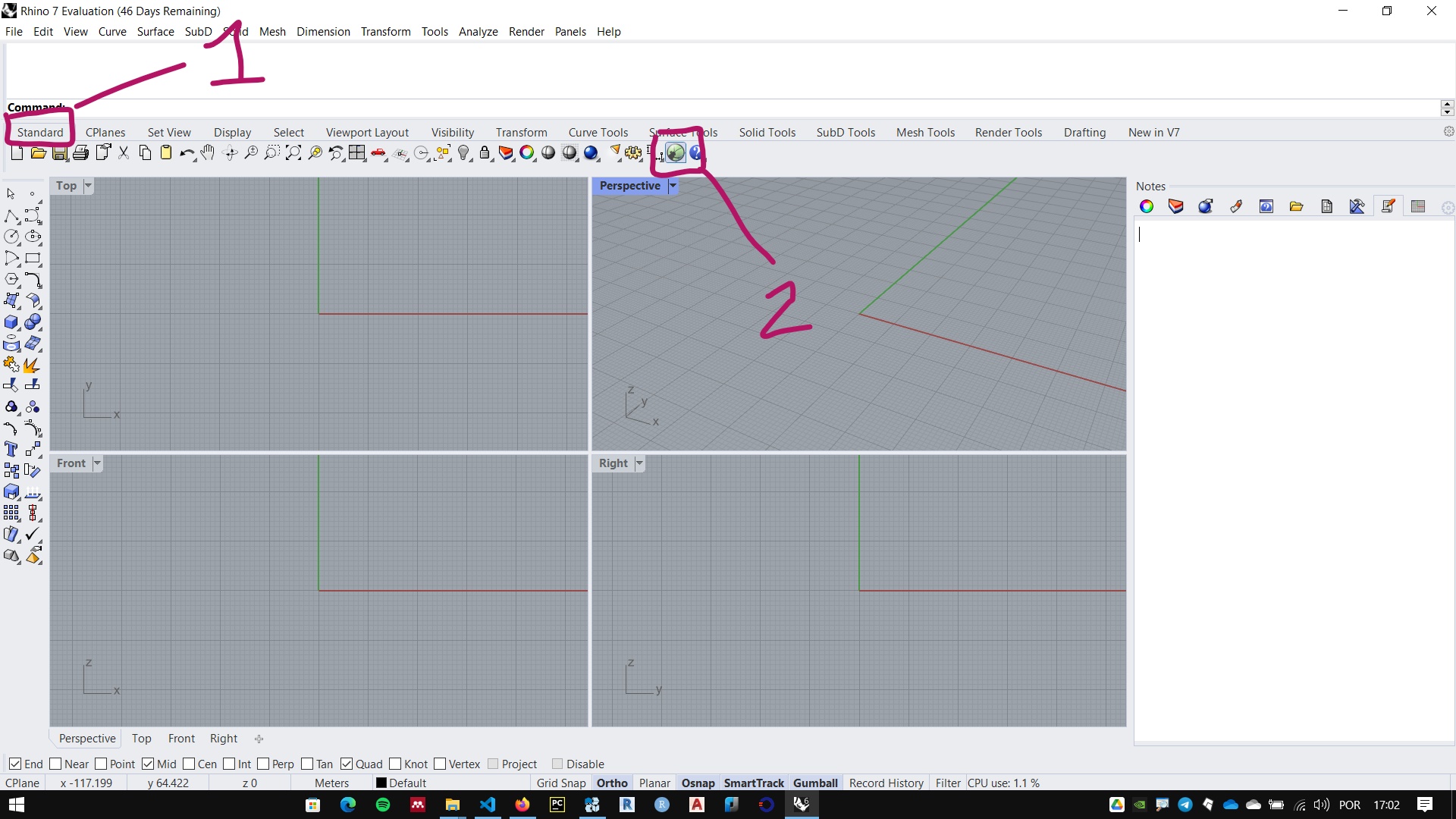Click the blue Help question mark icon
This screenshot has height=819, width=1456.
695,153
